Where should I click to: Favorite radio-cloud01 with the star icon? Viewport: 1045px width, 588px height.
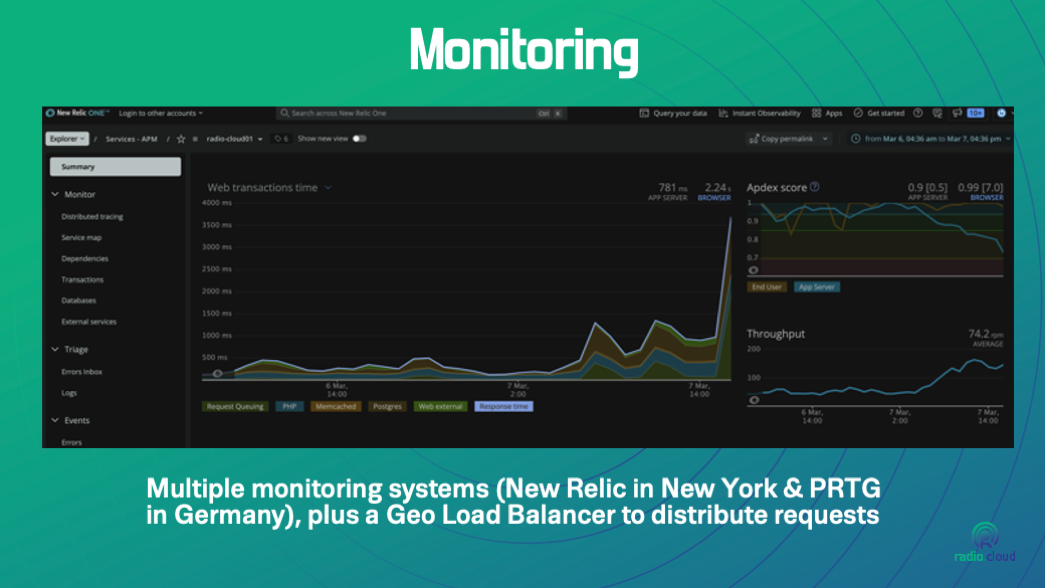[x=181, y=139]
